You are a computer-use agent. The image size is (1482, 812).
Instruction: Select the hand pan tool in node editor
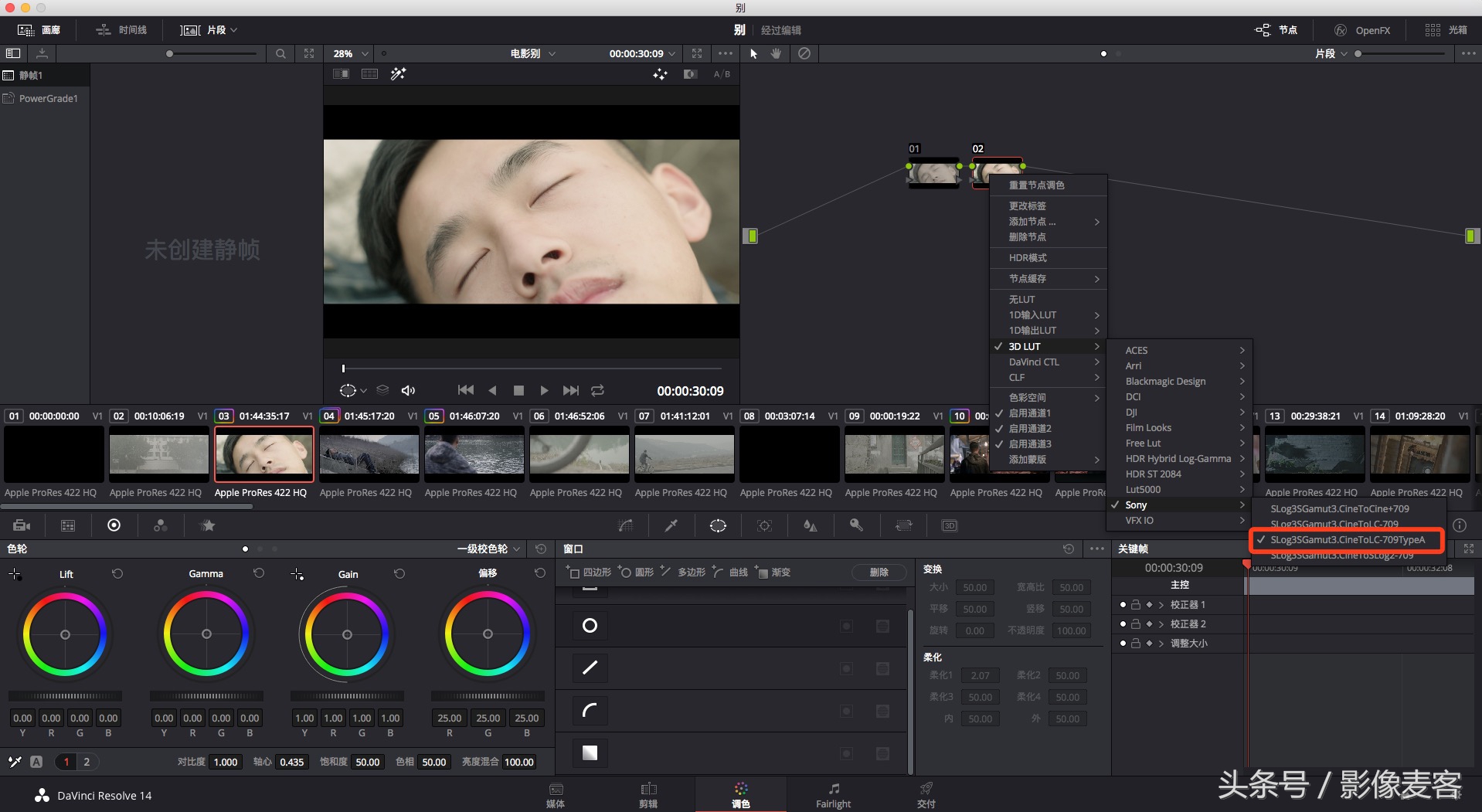point(776,53)
